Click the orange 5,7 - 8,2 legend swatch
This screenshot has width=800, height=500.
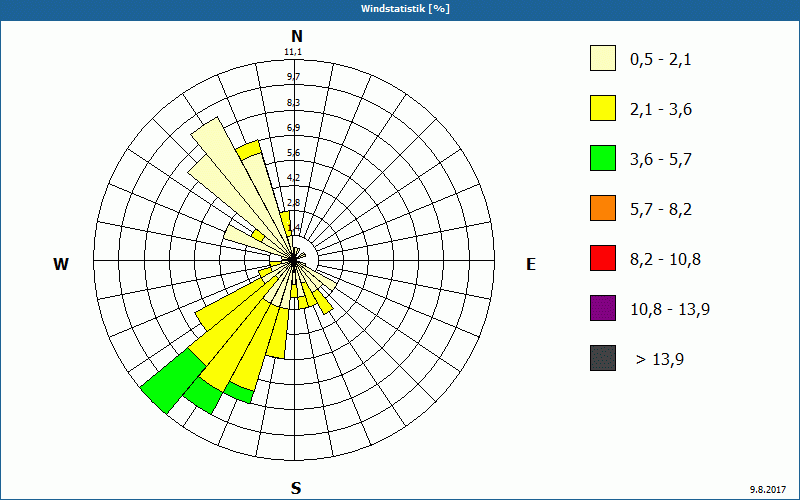click(x=603, y=208)
